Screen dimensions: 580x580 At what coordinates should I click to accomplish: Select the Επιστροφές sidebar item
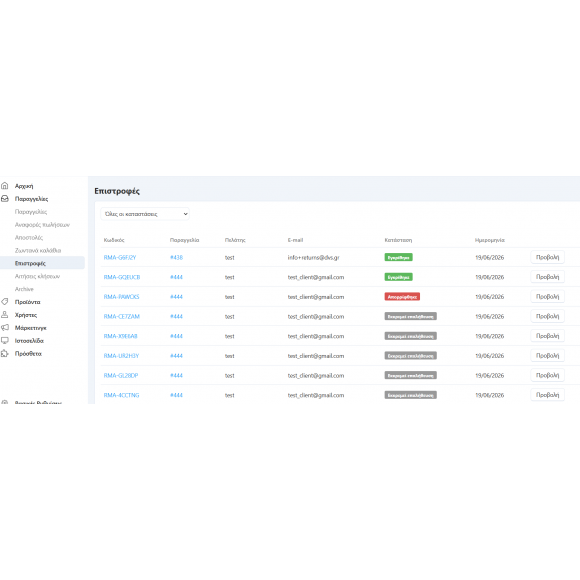(42, 263)
